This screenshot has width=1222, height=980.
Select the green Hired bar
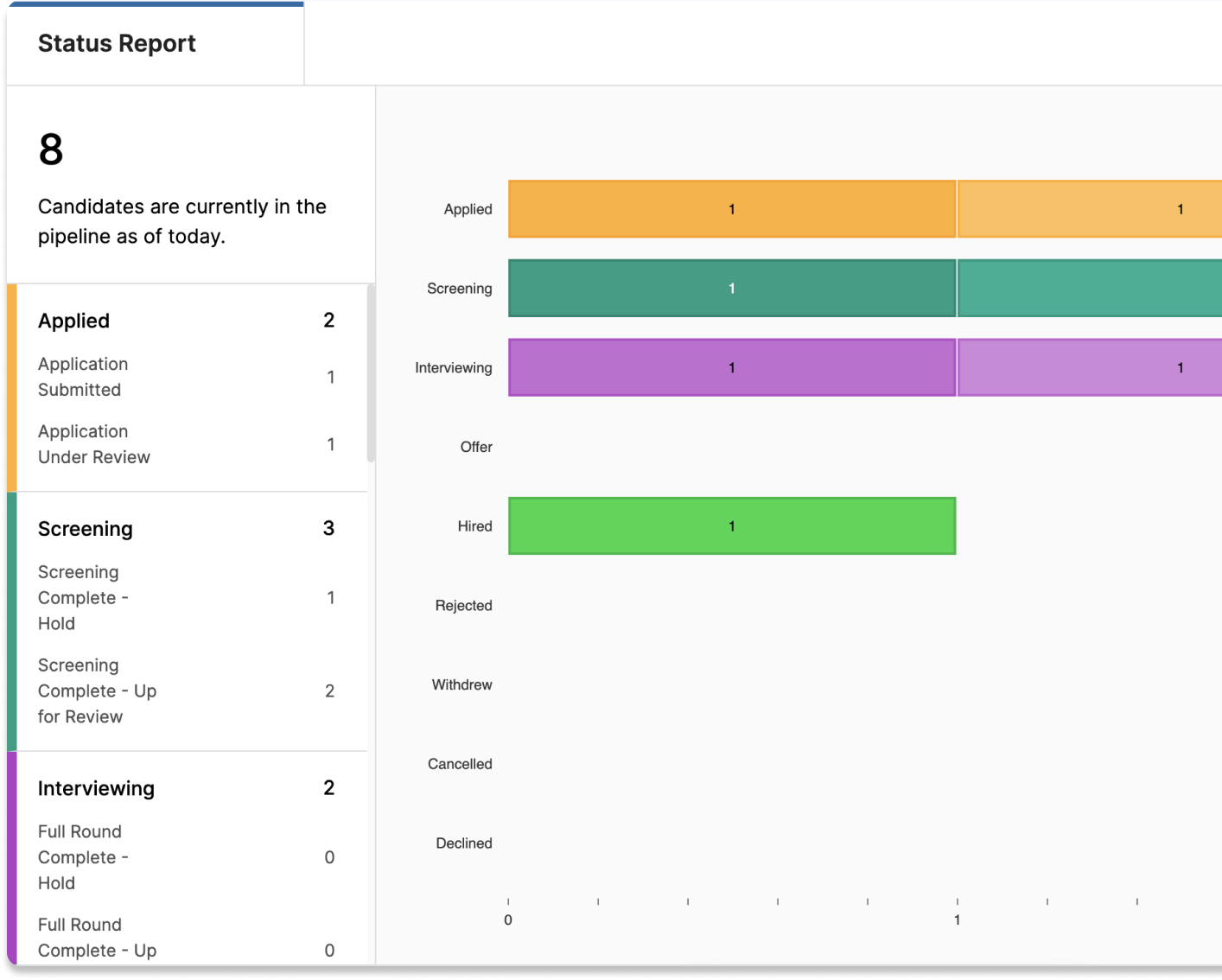tap(731, 526)
